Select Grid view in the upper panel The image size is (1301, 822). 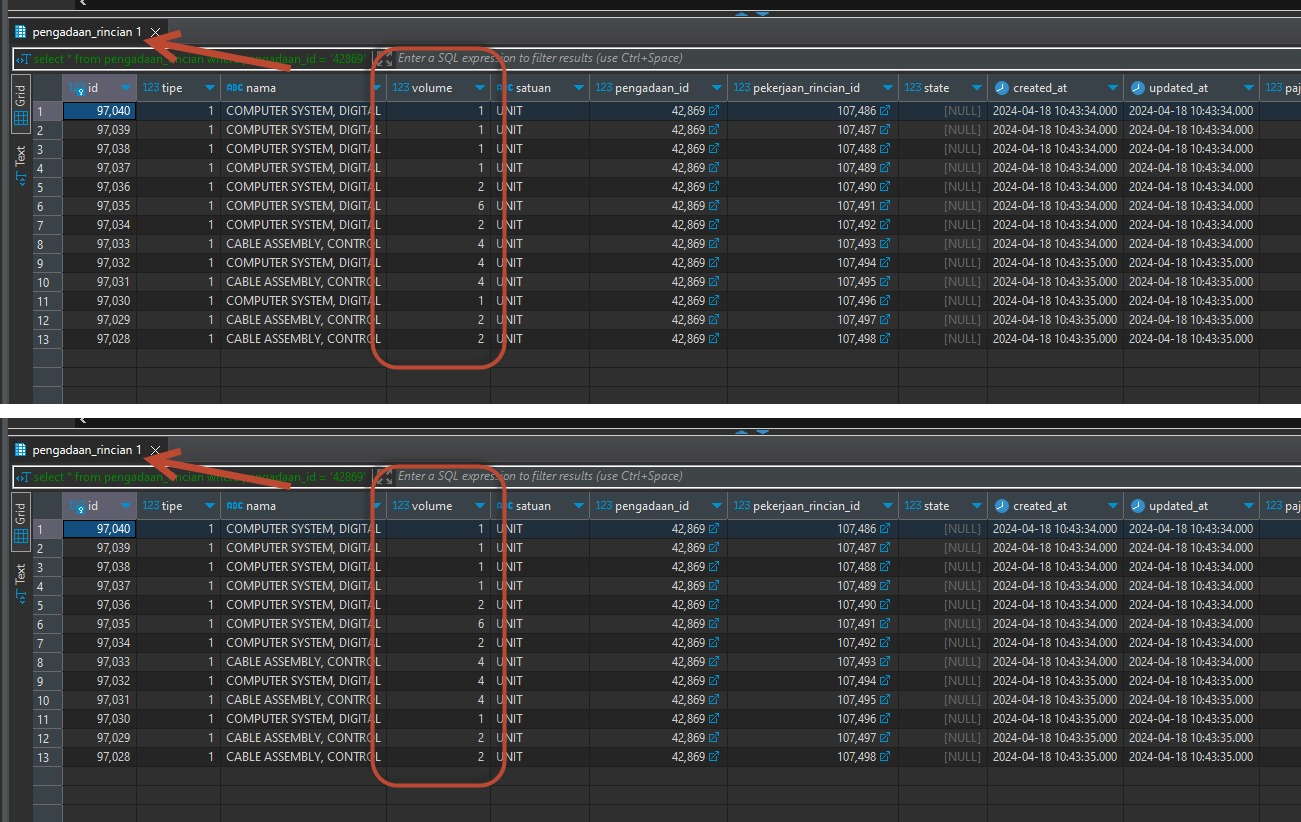[x=20, y=118]
